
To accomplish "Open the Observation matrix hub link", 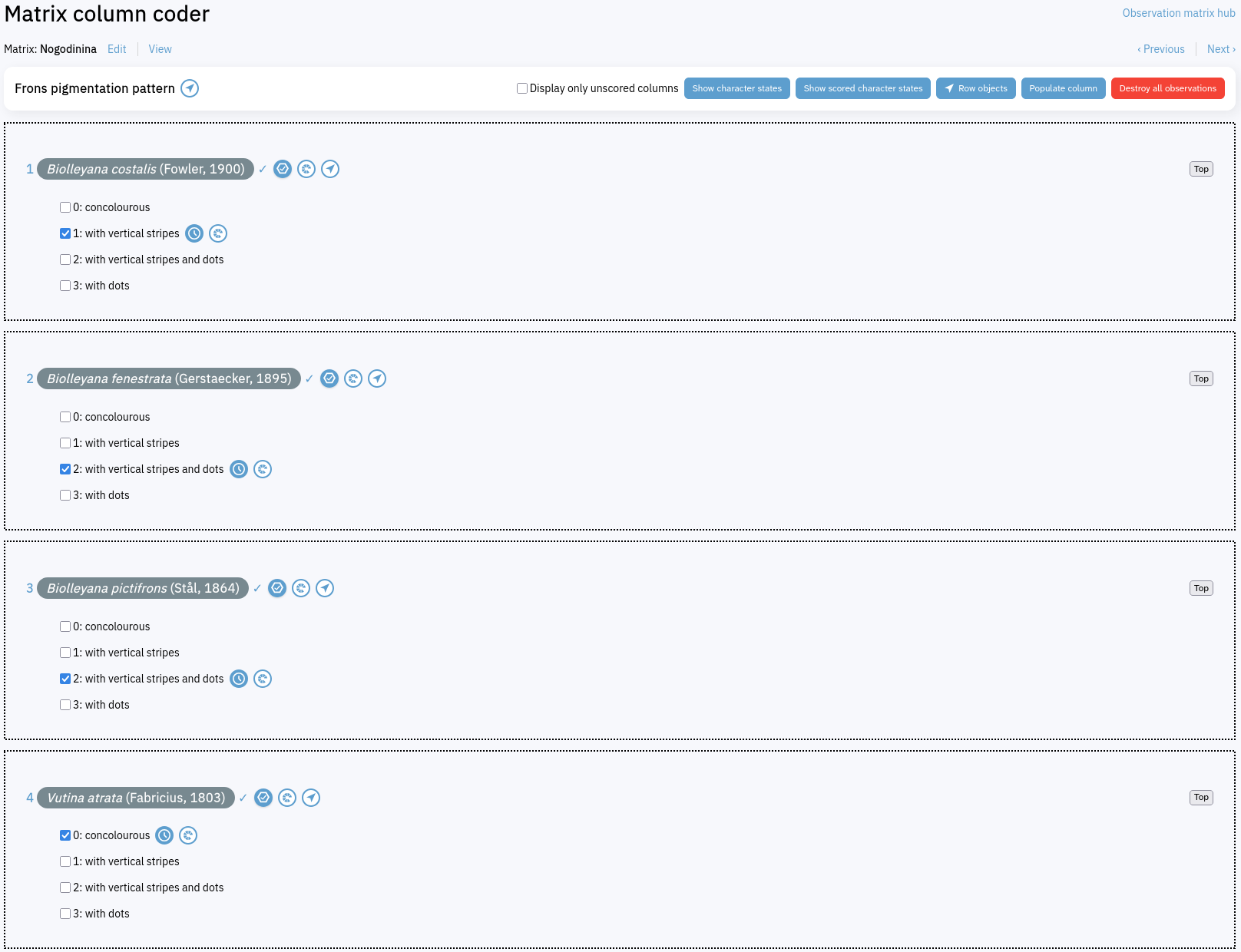I will [1178, 13].
